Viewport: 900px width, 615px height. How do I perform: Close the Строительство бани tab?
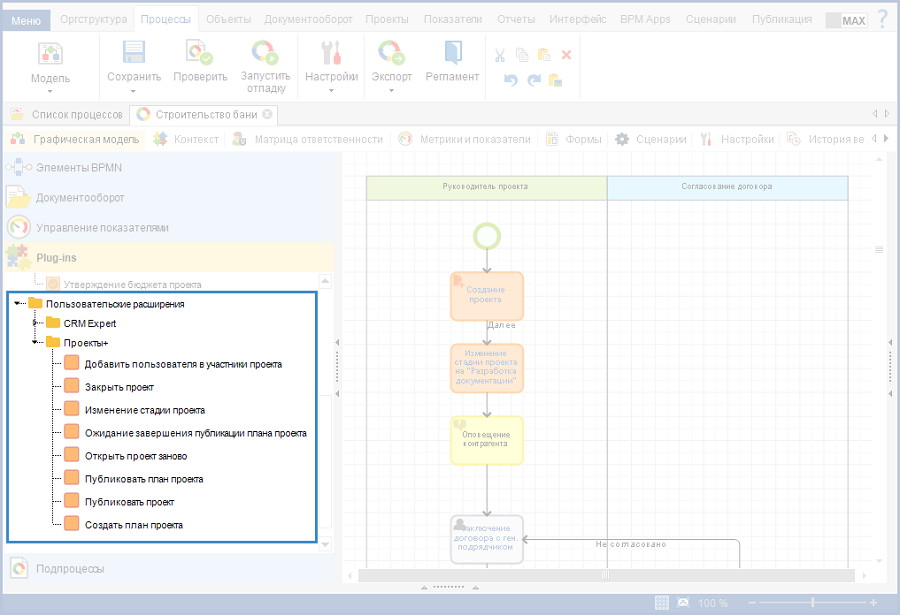[x=267, y=114]
